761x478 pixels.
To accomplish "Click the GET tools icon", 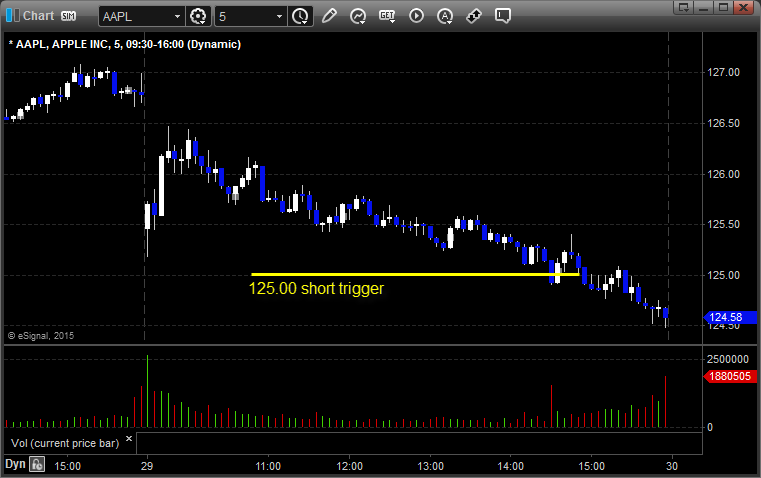I will (x=387, y=16).
